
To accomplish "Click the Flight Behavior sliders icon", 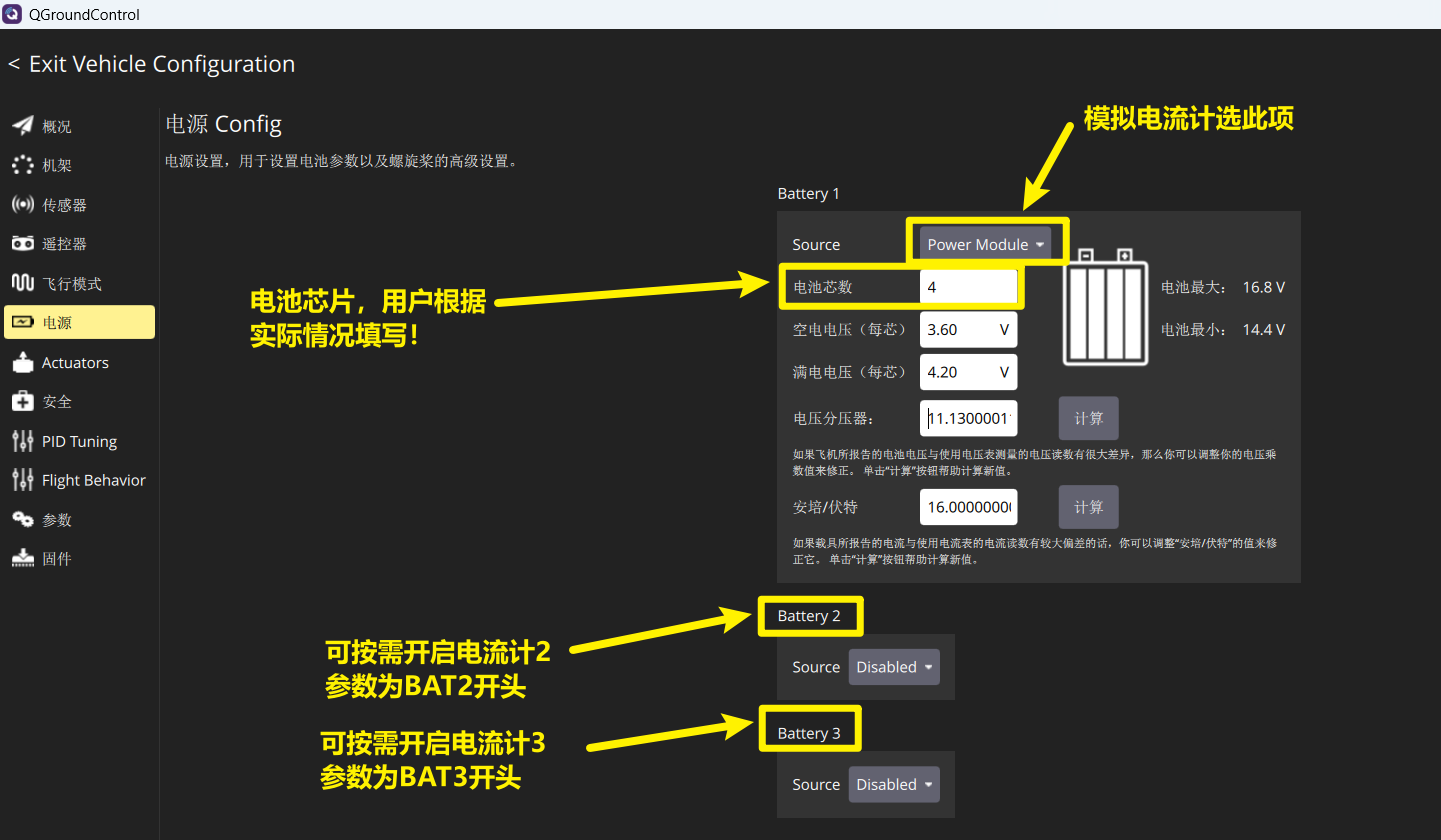I will (23, 480).
